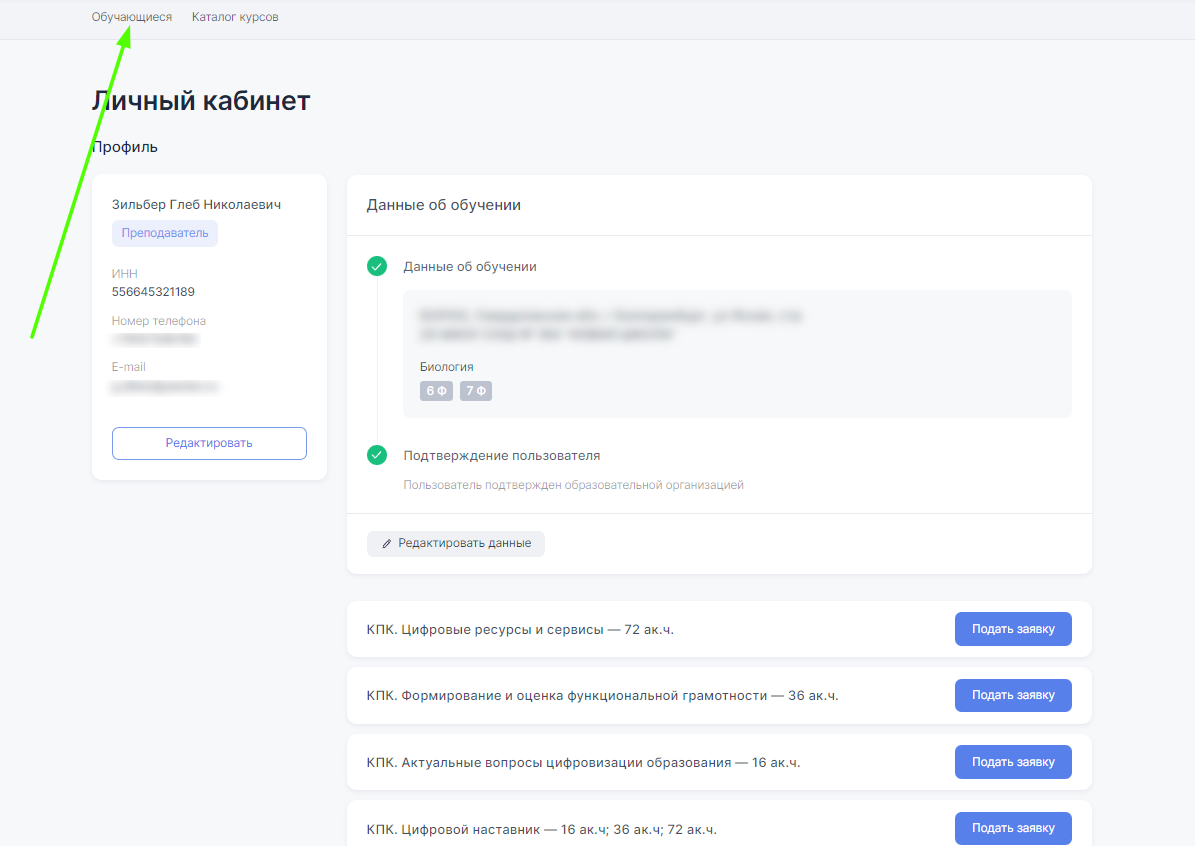The width and height of the screenshot is (1195, 846).
Task: Click the name Зильбер Глеб Николаевич
Action: pyautogui.click(x=196, y=204)
